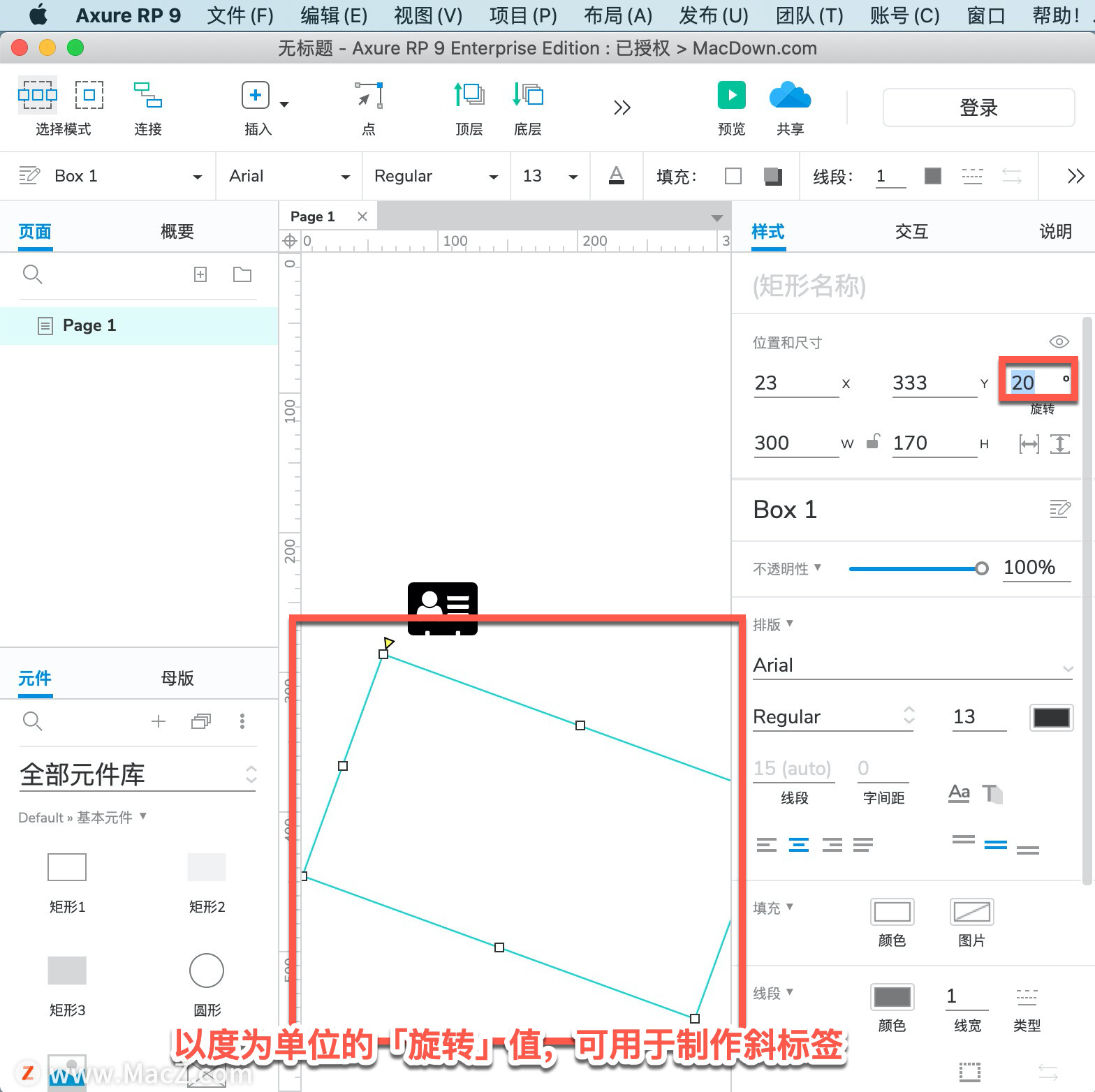Click the fit to text height icon

click(1060, 443)
